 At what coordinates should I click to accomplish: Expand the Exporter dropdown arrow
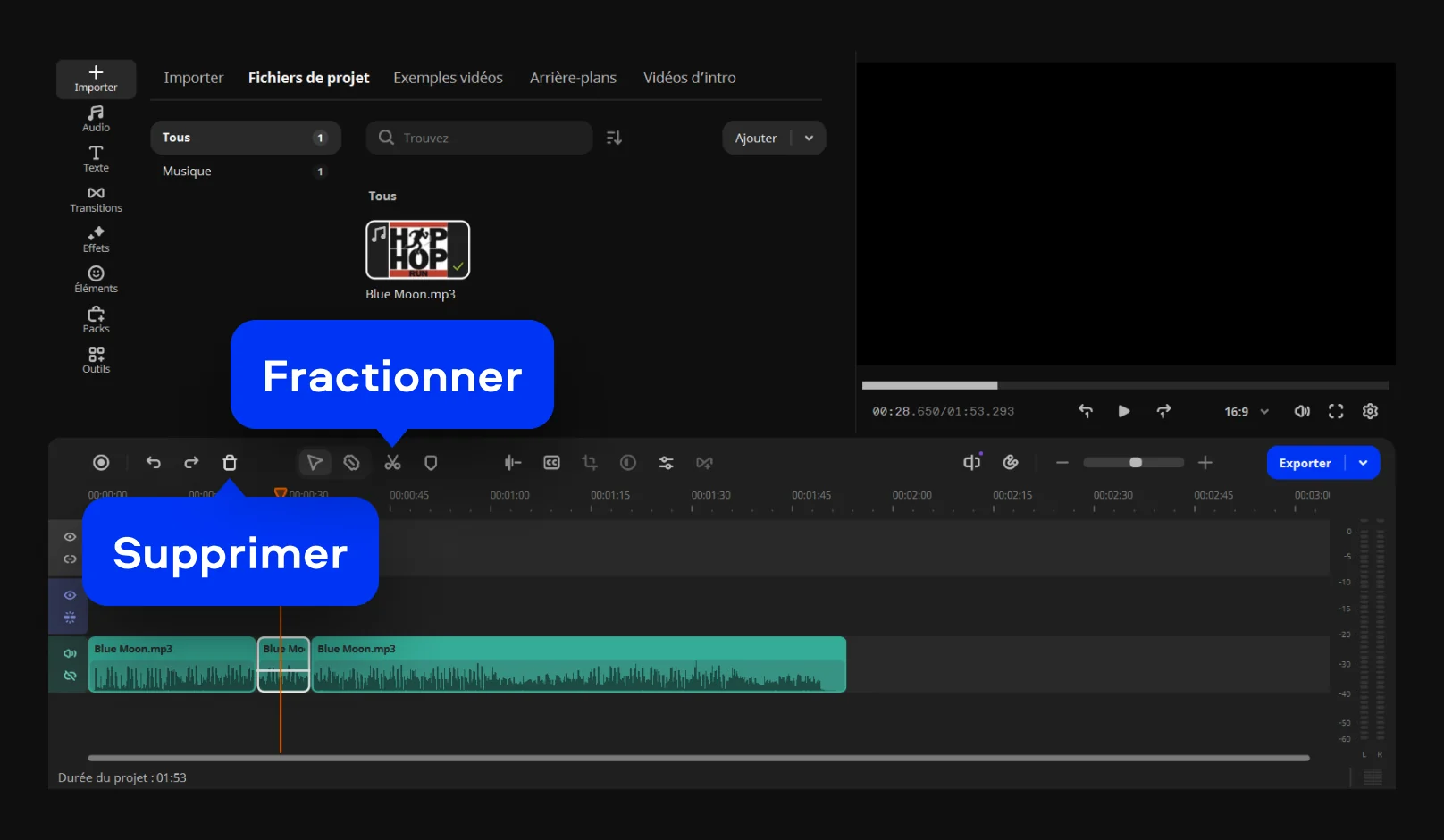1363,463
